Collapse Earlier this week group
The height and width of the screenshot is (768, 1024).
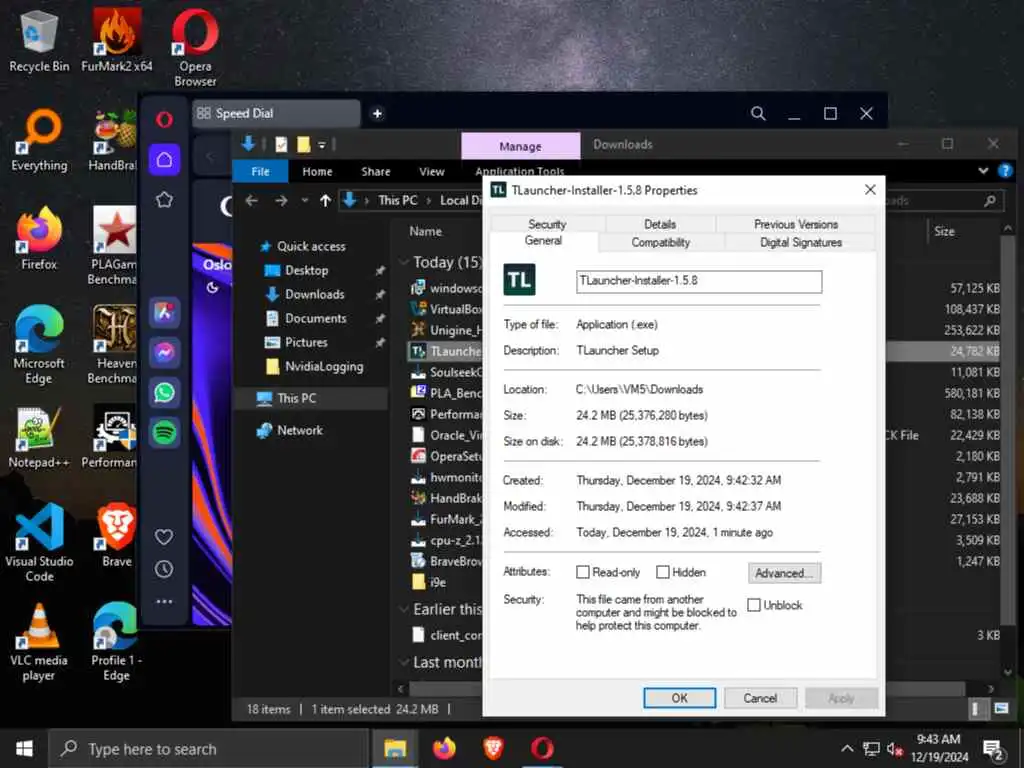(403, 609)
